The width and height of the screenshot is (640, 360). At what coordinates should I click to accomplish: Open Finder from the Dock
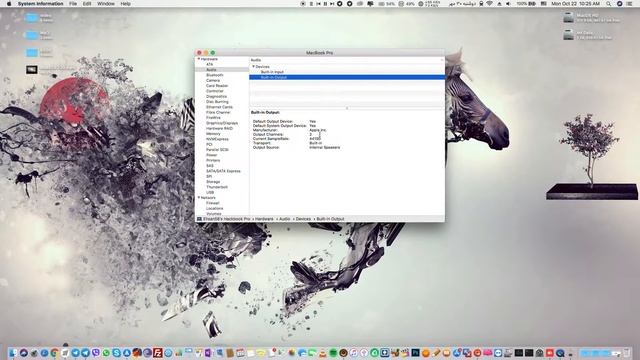click(x=13, y=353)
